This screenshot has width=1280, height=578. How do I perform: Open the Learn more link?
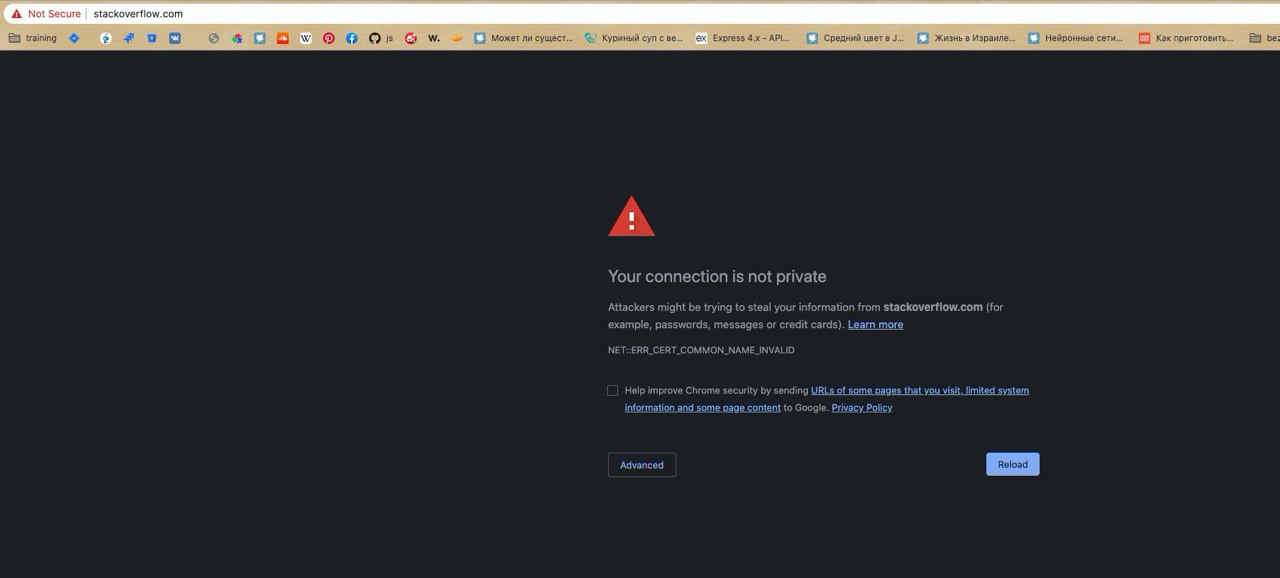click(x=875, y=325)
